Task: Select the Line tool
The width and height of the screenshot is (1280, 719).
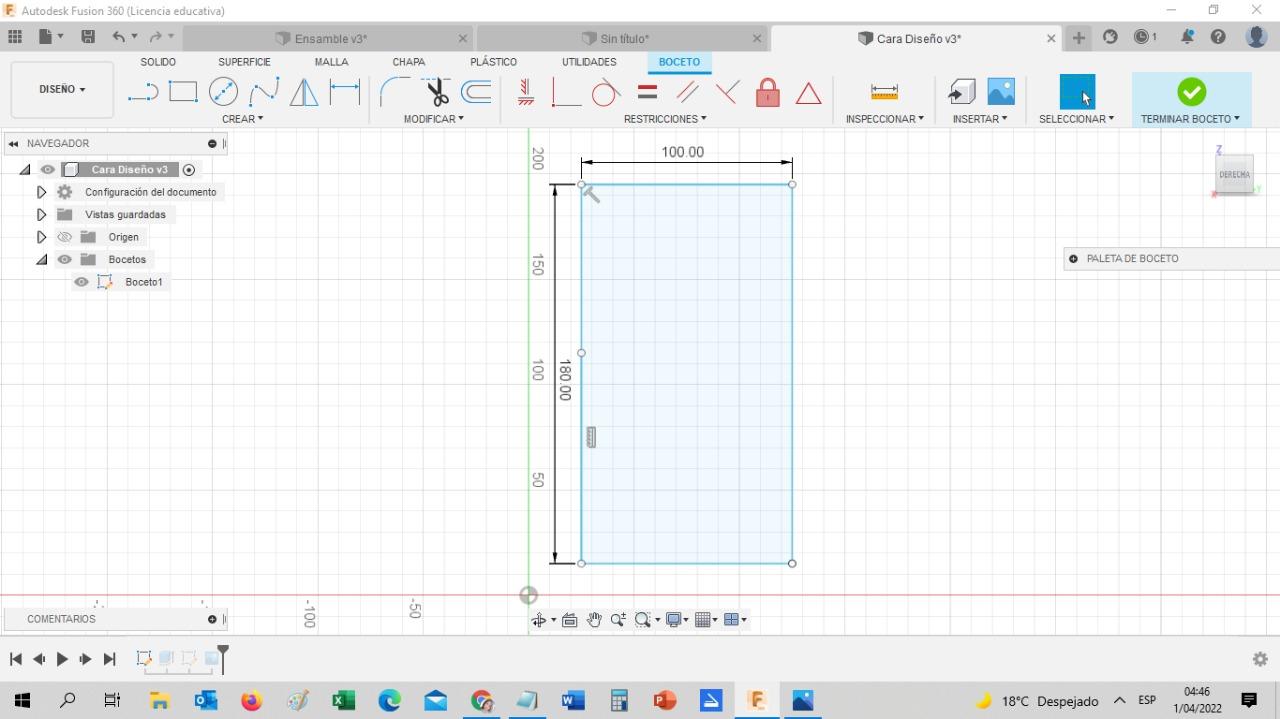Action: coord(143,93)
